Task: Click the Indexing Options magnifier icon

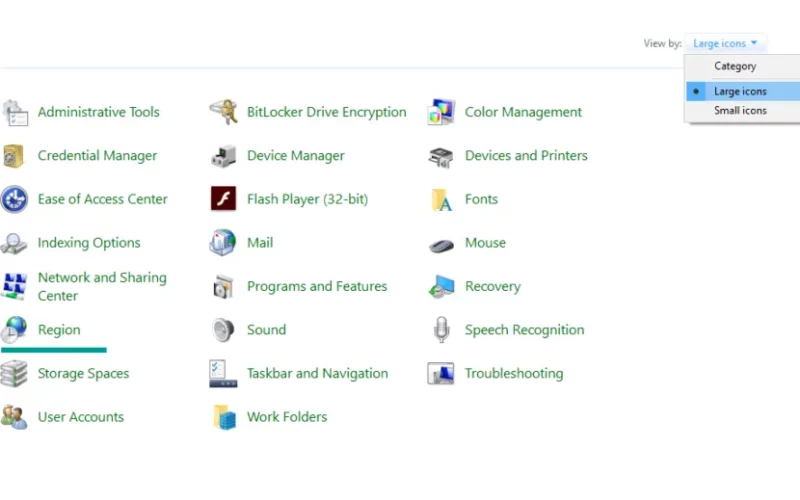Action: click(x=14, y=243)
